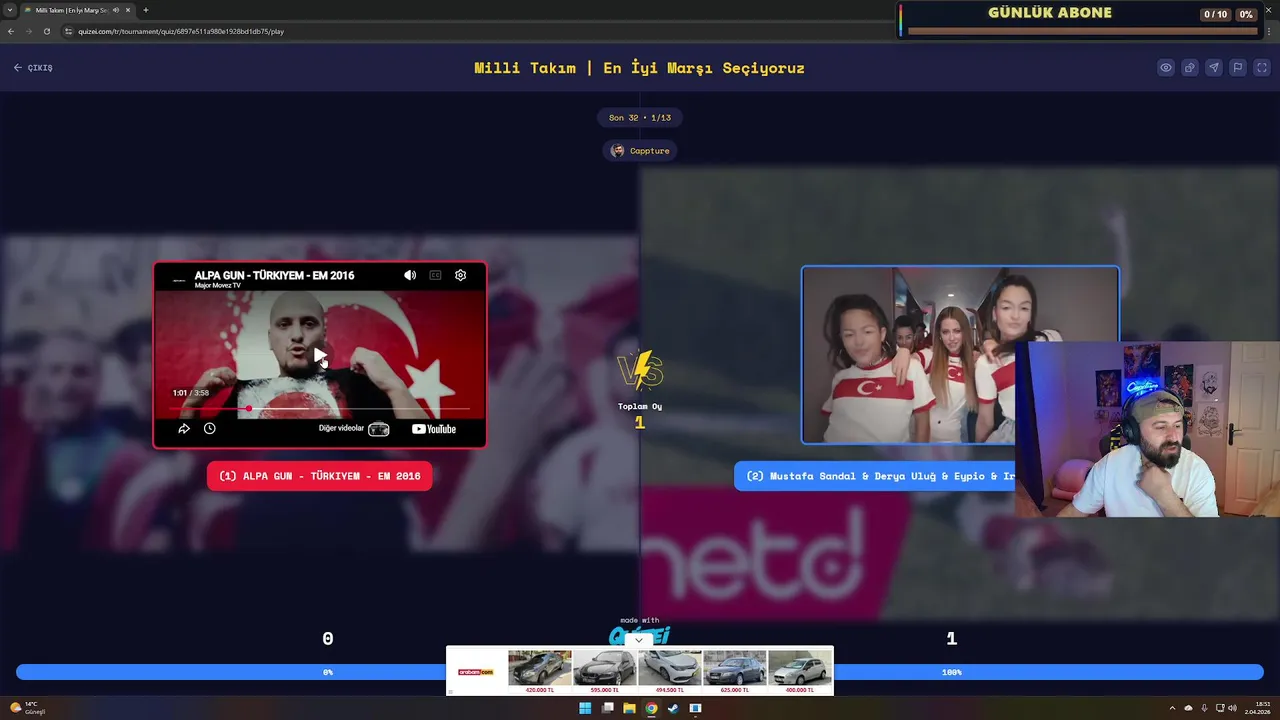
Task: Open the Windows Start menu
Action: point(585,708)
